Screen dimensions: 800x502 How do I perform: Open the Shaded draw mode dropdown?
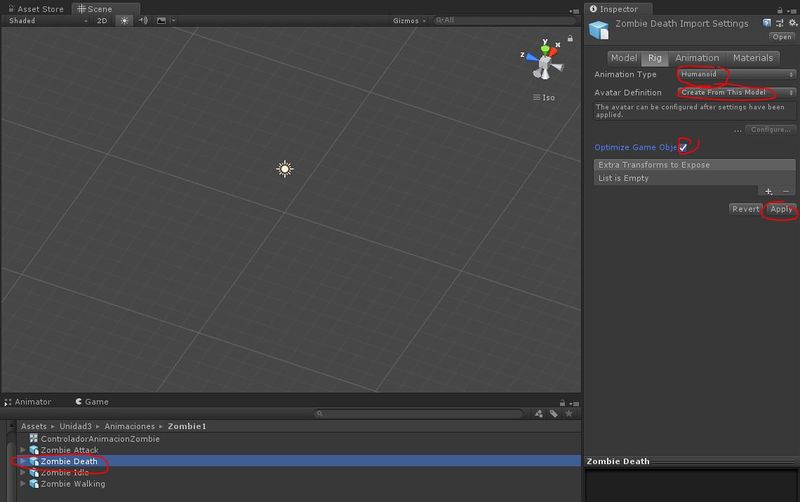pos(48,20)
